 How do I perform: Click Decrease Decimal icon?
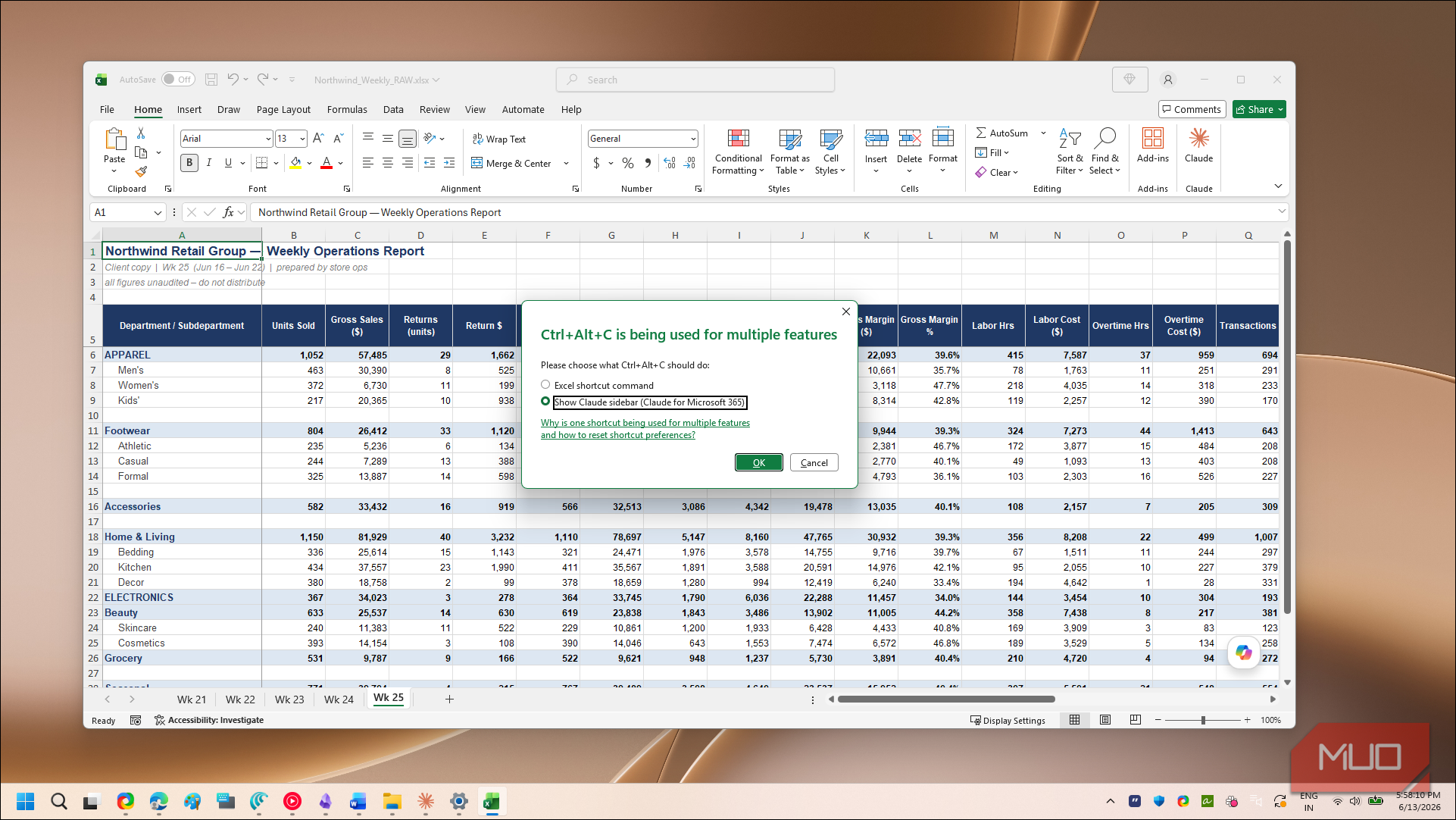click(689, 163)
